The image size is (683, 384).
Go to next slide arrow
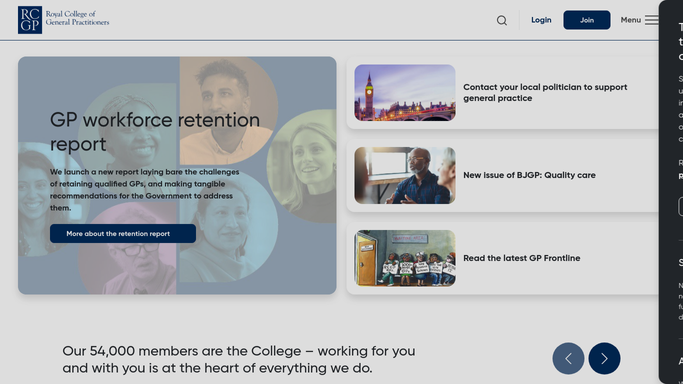click(604, 358)
